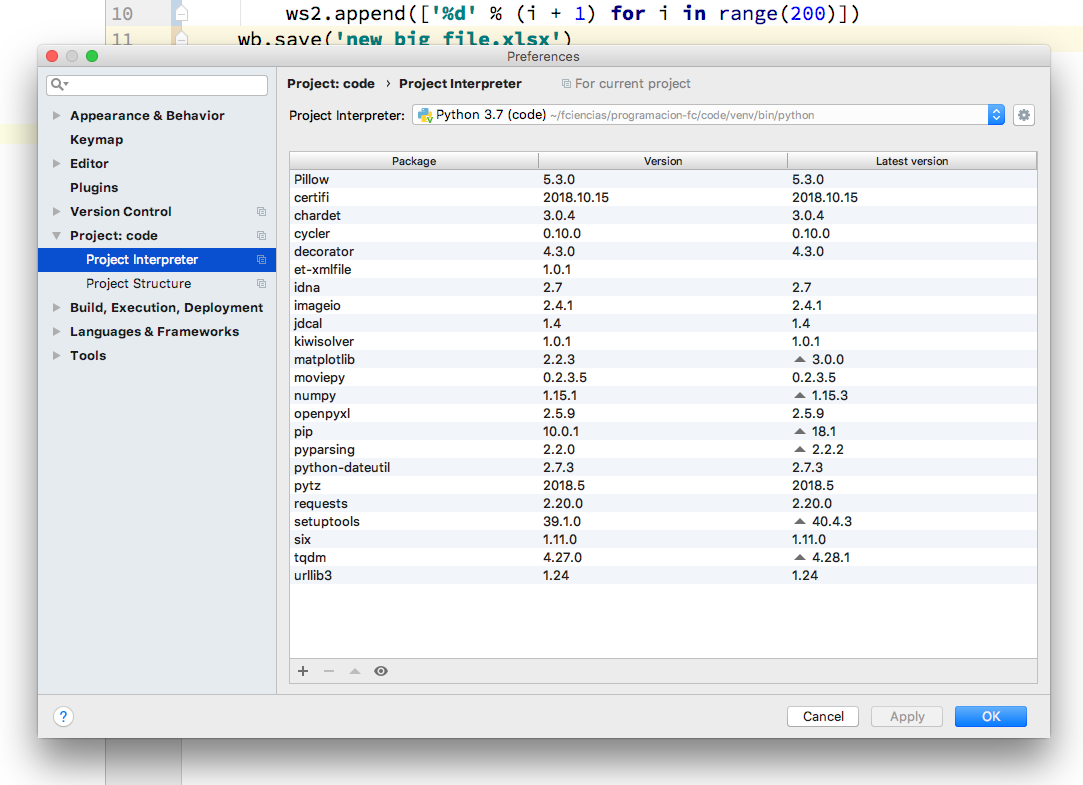The height and width of the screenshot is (785, 1083).
Task: Click the Python icon in interpreter field
Action: (x=425, y=115)
